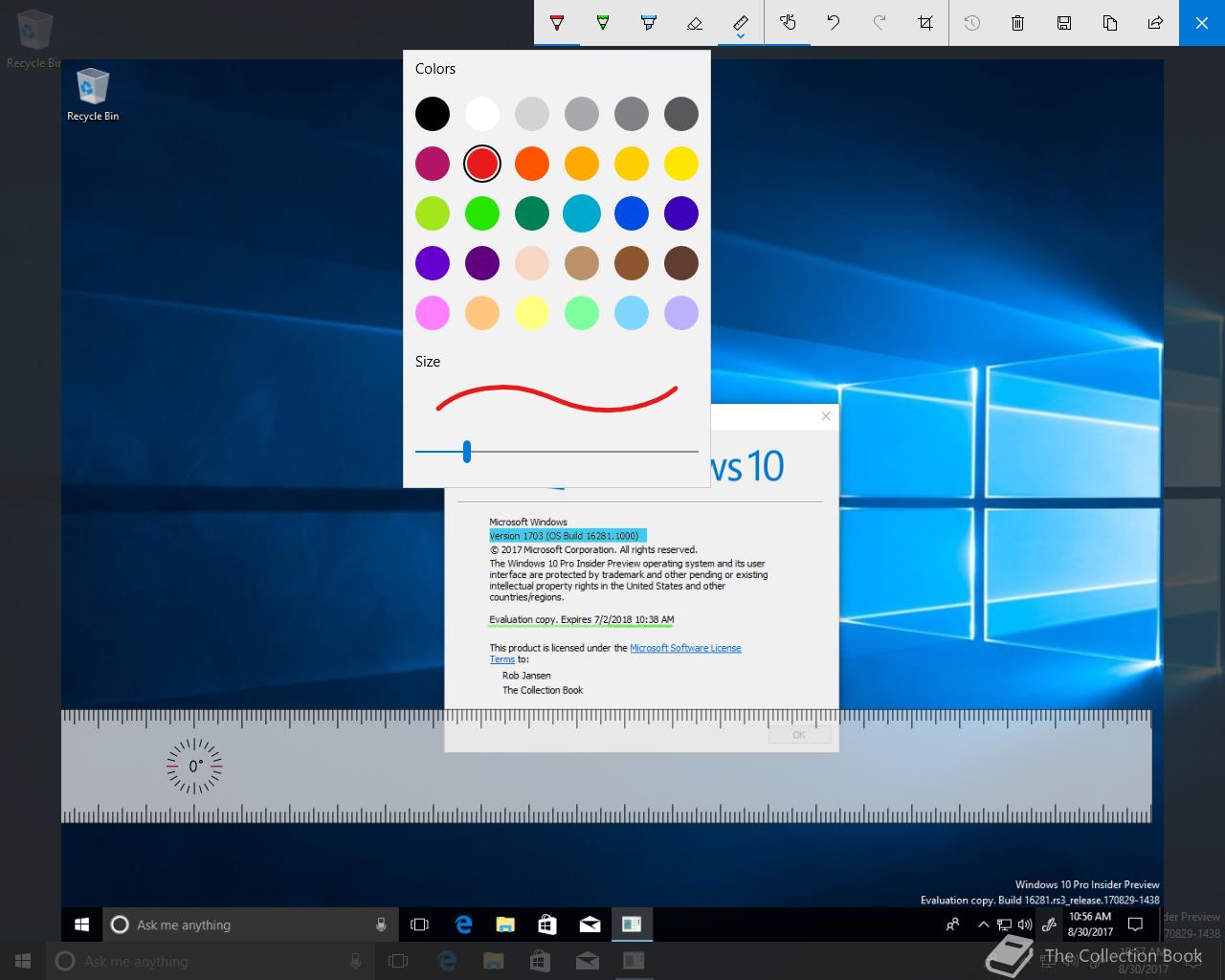Open the Store app from captured taskbar

coord(547,924)
